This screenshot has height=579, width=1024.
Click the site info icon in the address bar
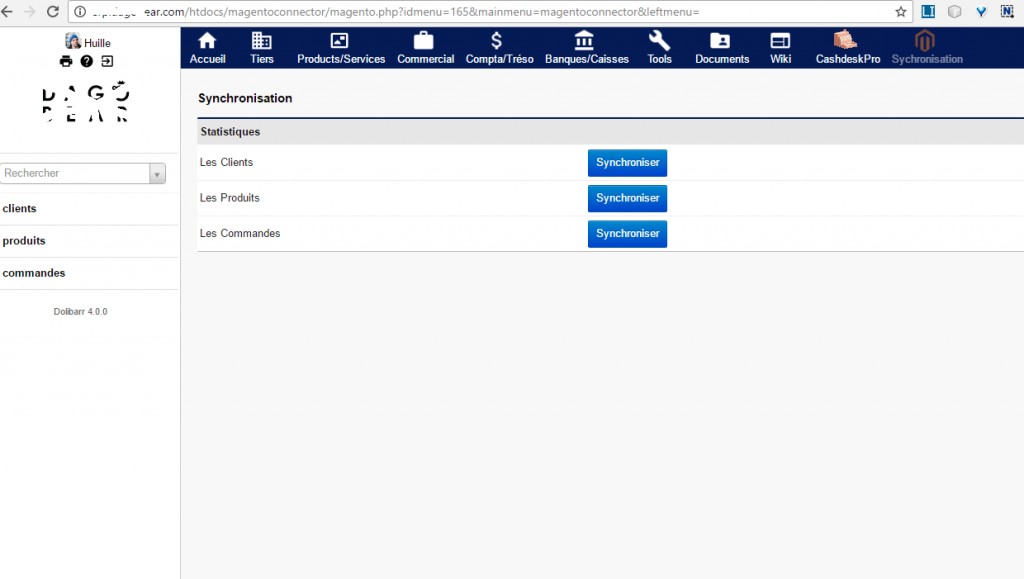(80, 12)
